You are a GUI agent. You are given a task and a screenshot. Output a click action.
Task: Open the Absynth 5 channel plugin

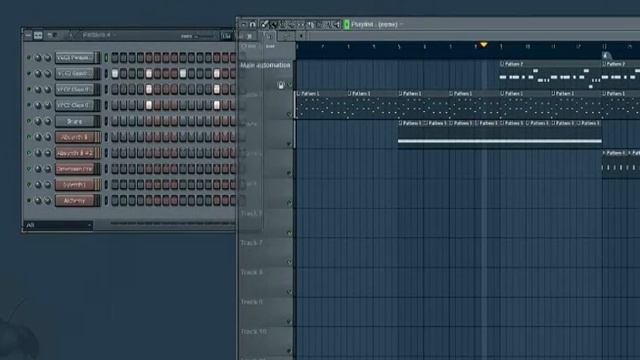coord(75,137)
